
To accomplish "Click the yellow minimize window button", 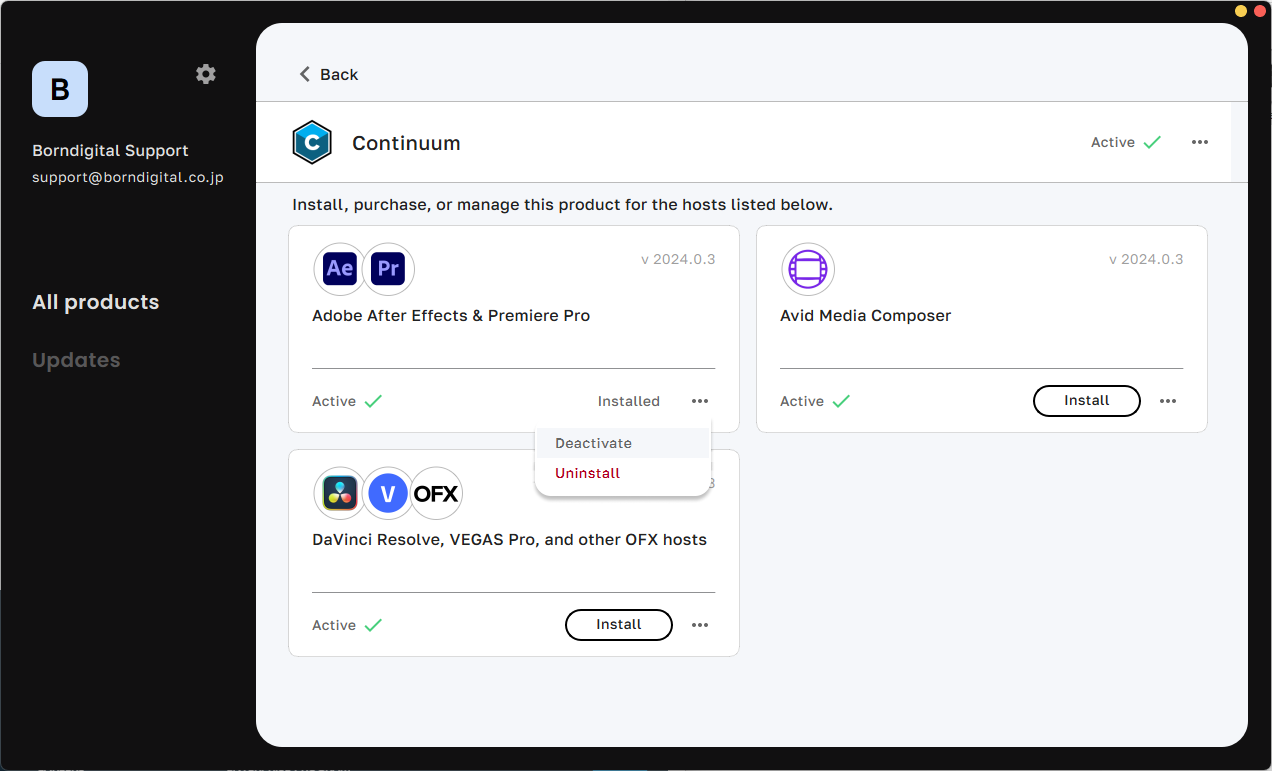I will point(1241,10).
